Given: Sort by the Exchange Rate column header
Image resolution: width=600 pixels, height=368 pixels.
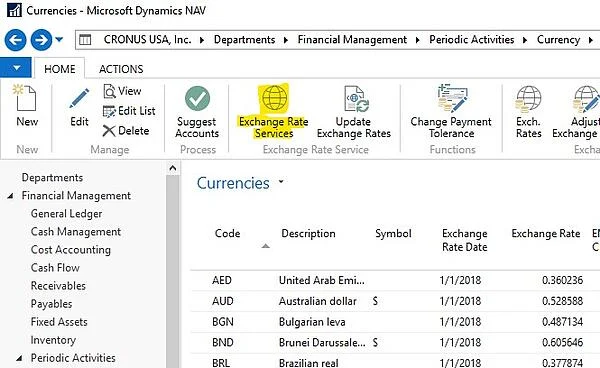Looking at the screenshot, I should click(546, 233).
